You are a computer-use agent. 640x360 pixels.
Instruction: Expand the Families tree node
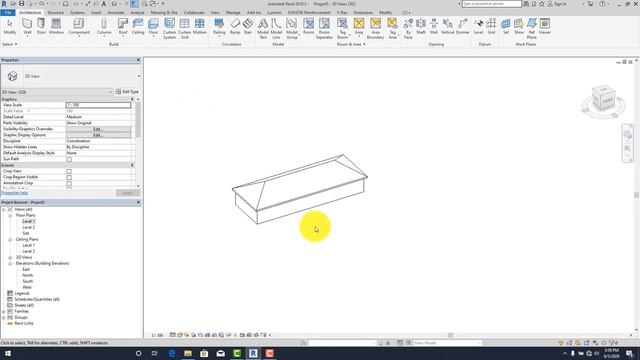click(x=4, y=311)
